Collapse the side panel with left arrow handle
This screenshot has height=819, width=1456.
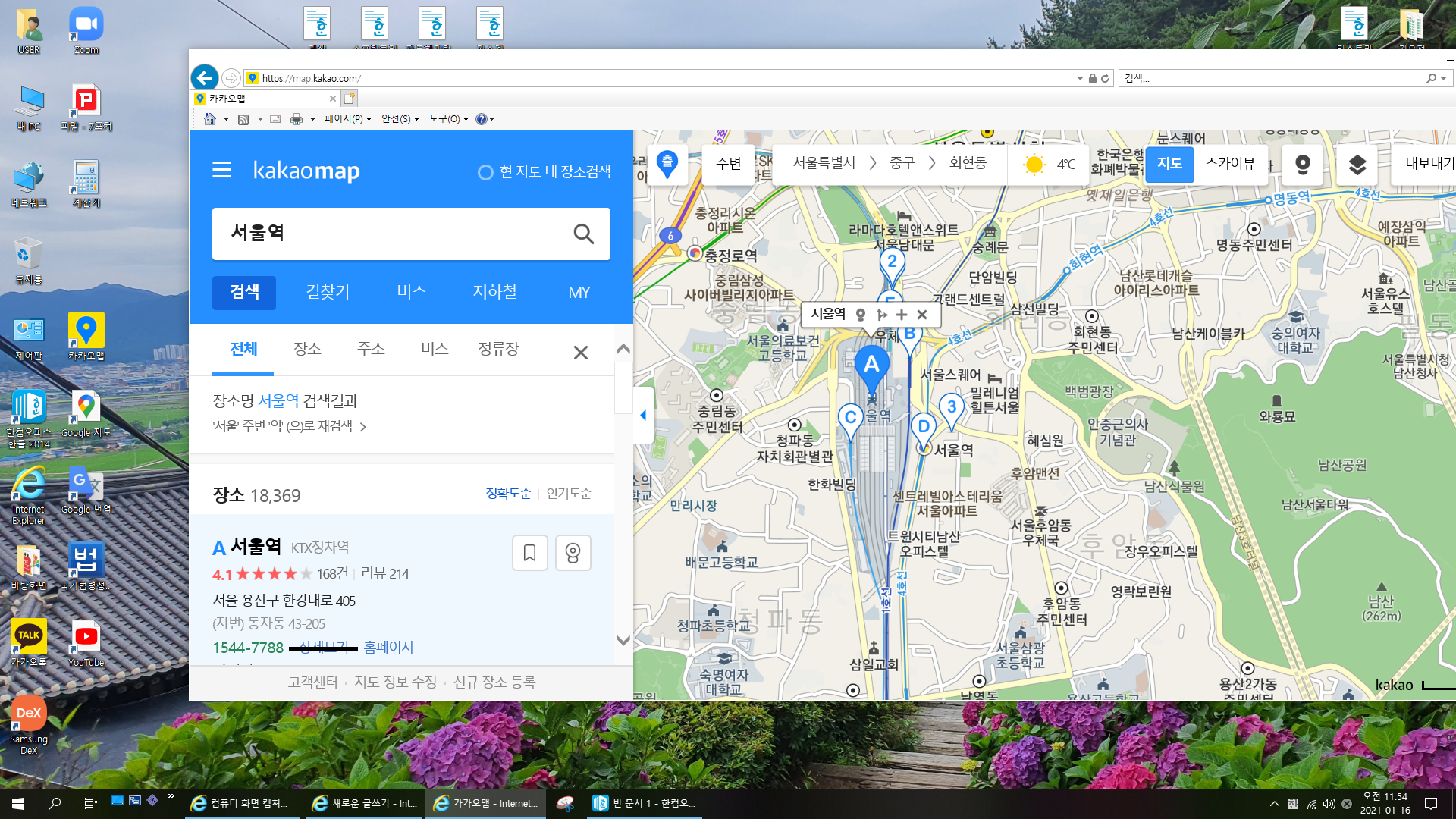point(643,415)
